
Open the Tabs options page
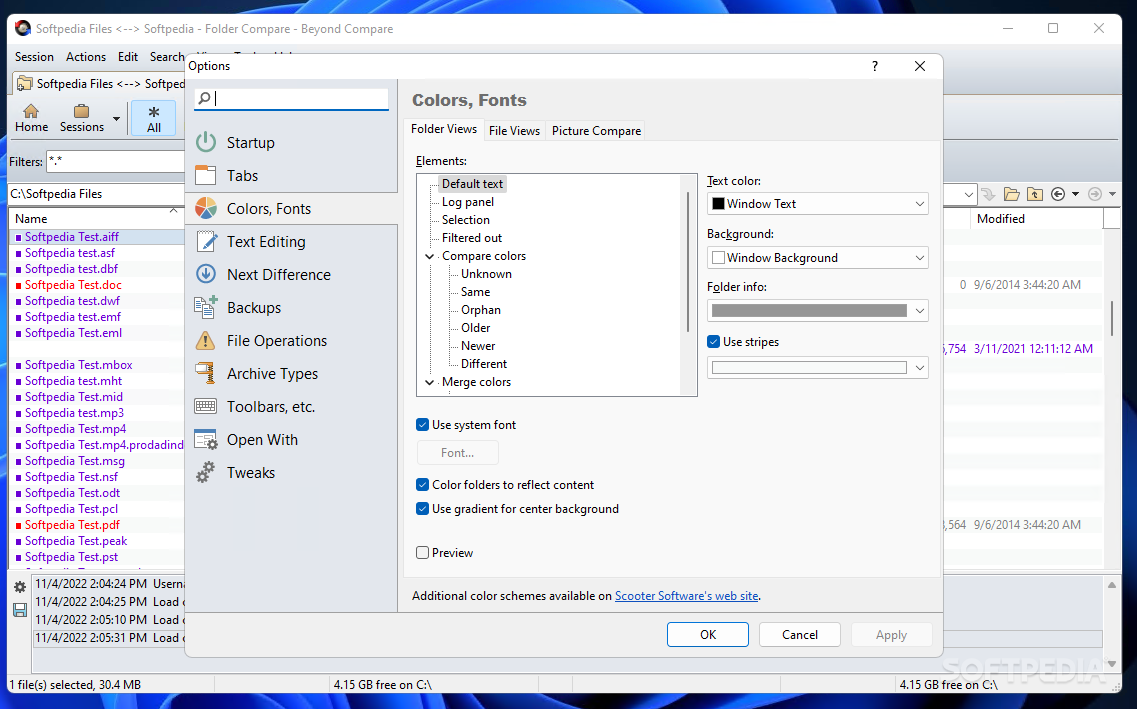(242, 175)
